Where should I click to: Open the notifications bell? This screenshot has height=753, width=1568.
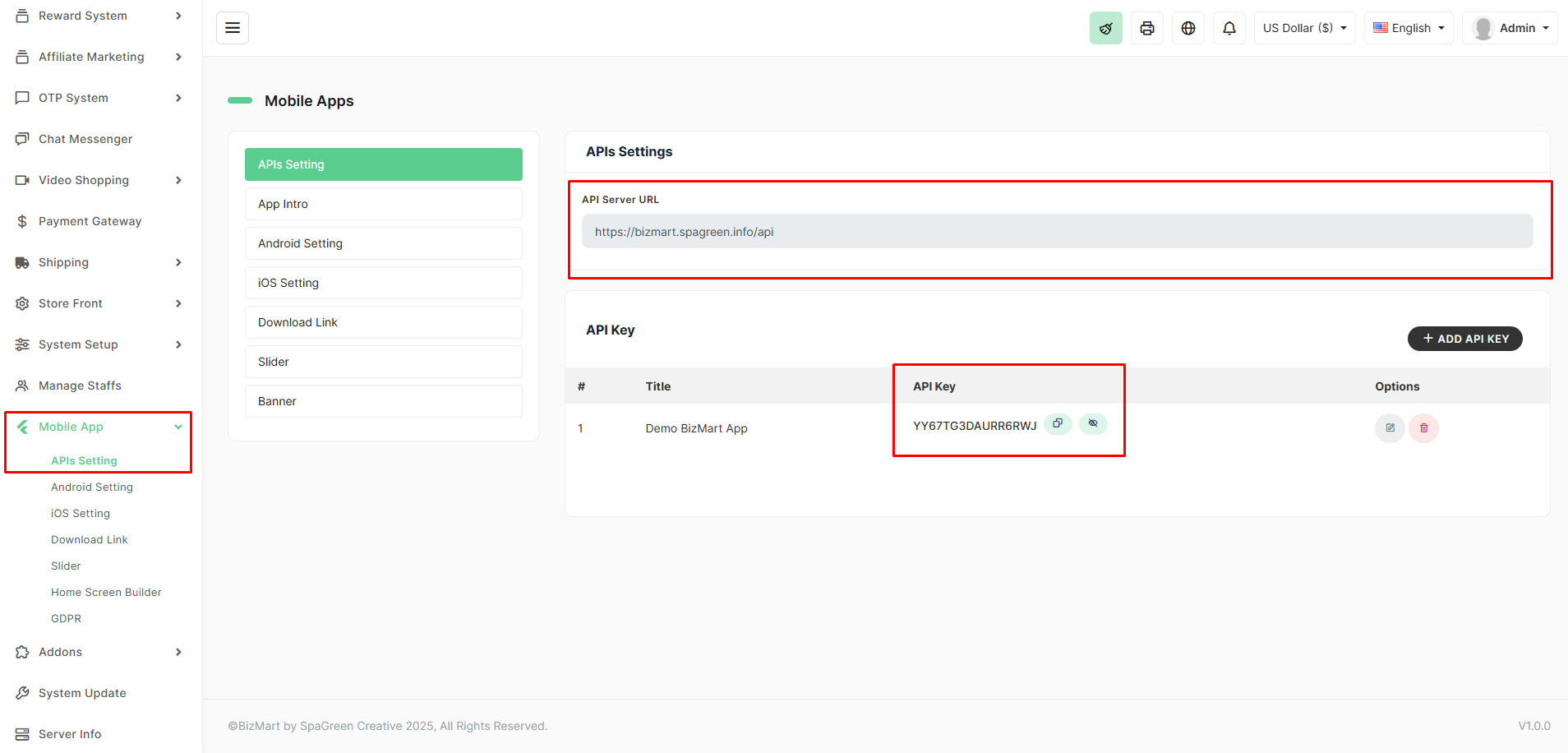[x=1229, y=28]
